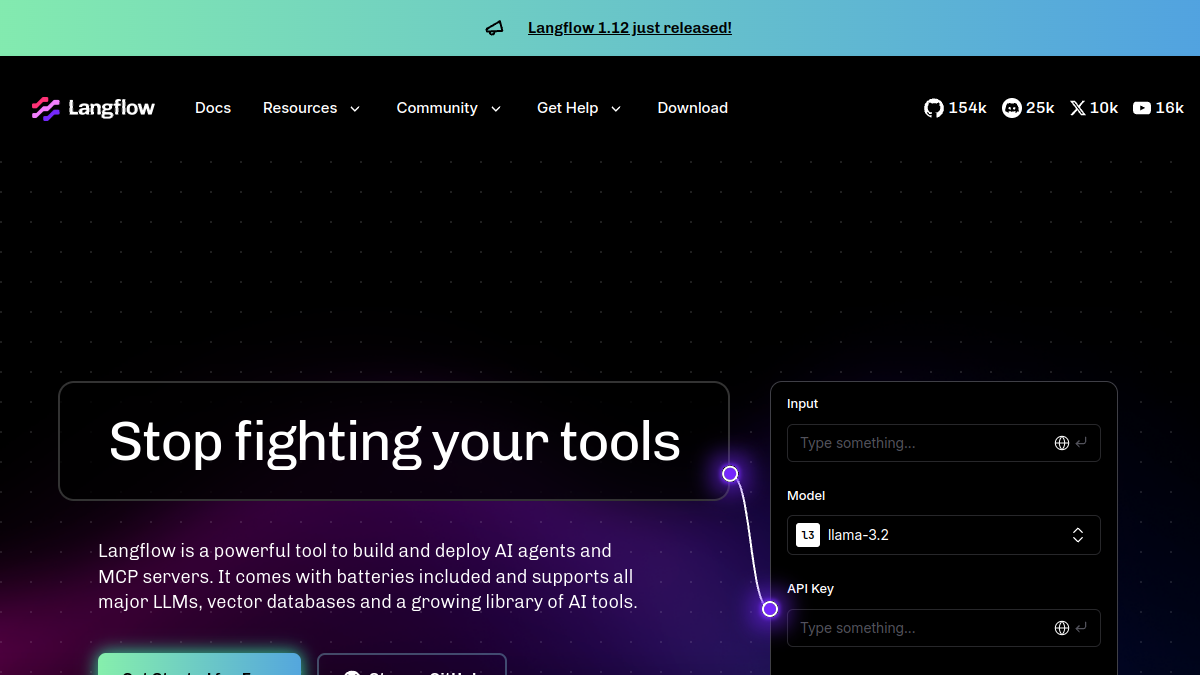The image size is (1200, 675).
Task: Open the YouTube icon showing 16k
Action: [x=1142, y=108]
